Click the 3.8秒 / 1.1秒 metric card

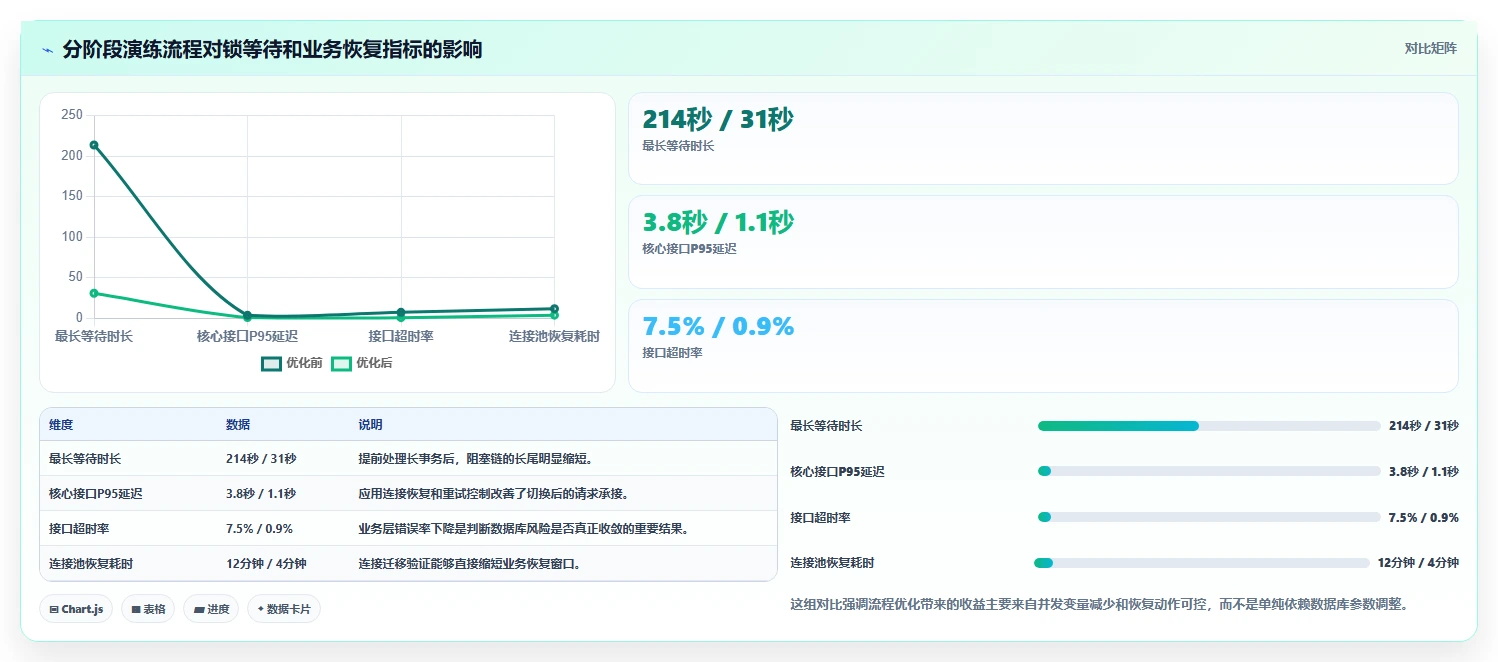click(1043, 242)
